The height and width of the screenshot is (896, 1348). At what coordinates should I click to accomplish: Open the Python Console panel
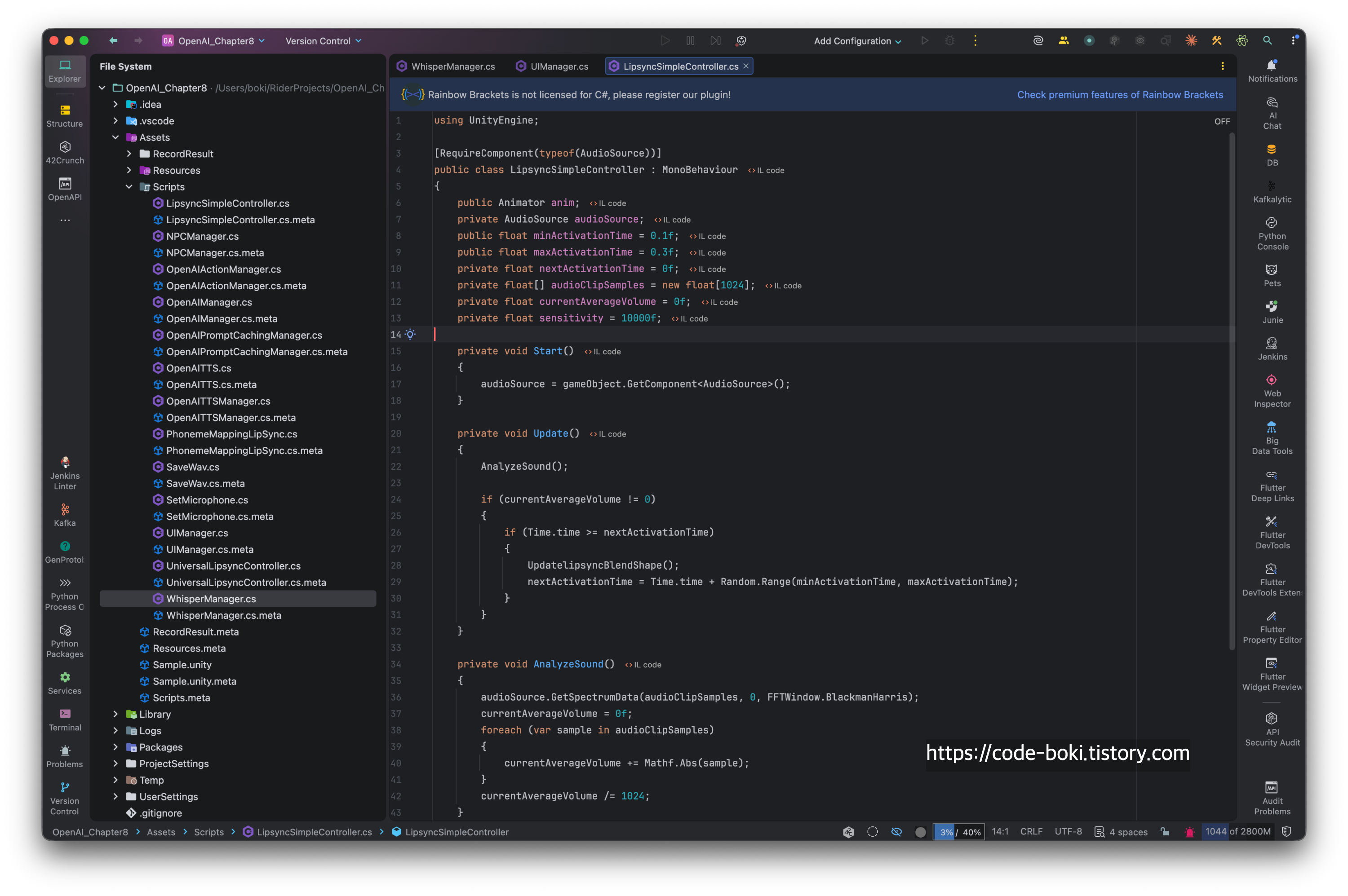tap(1272, 234)
